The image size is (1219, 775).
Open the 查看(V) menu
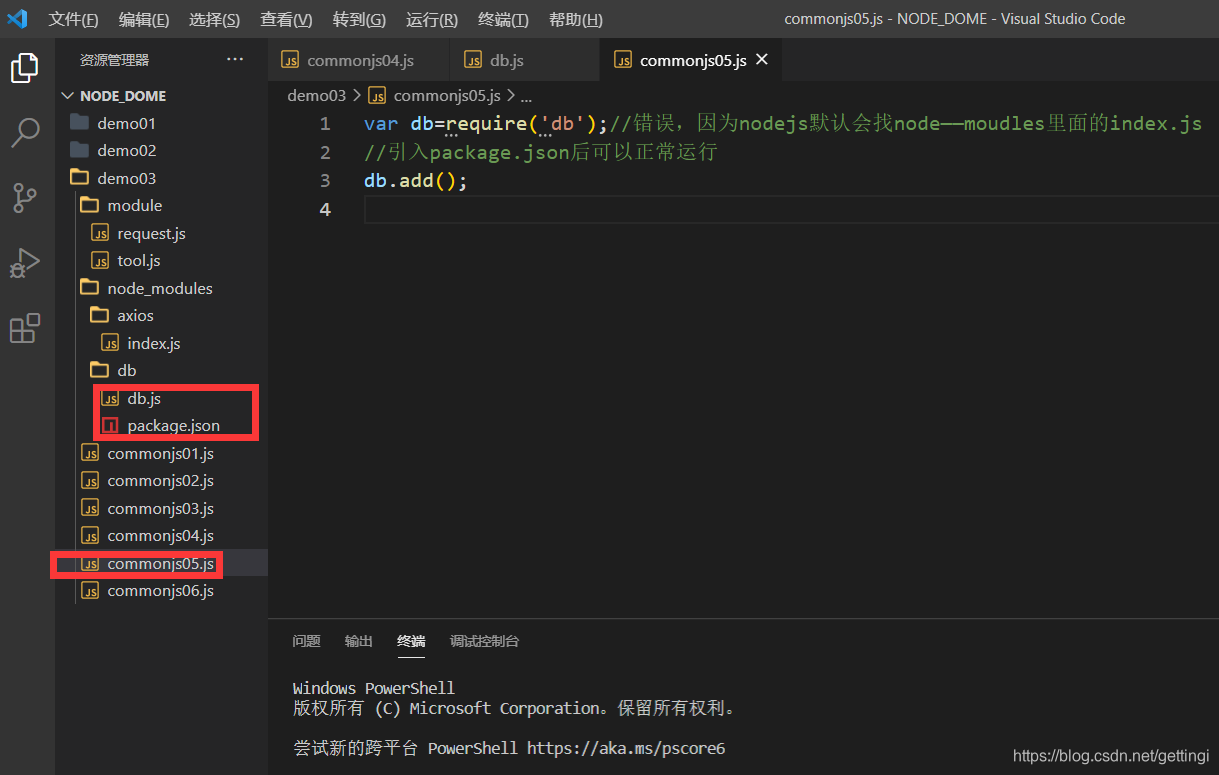[x=286, y=19]
